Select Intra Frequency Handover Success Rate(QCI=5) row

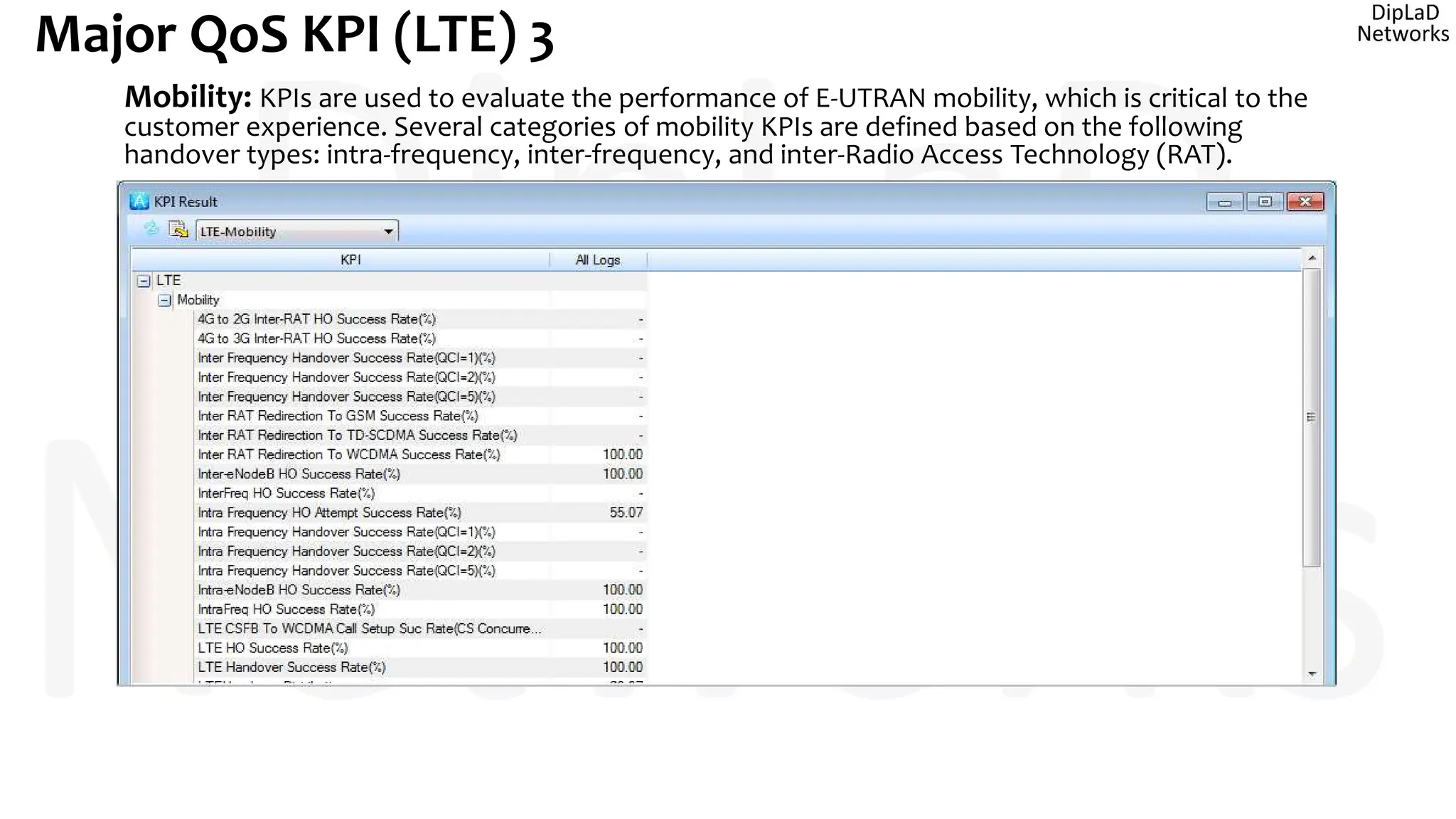421,570
